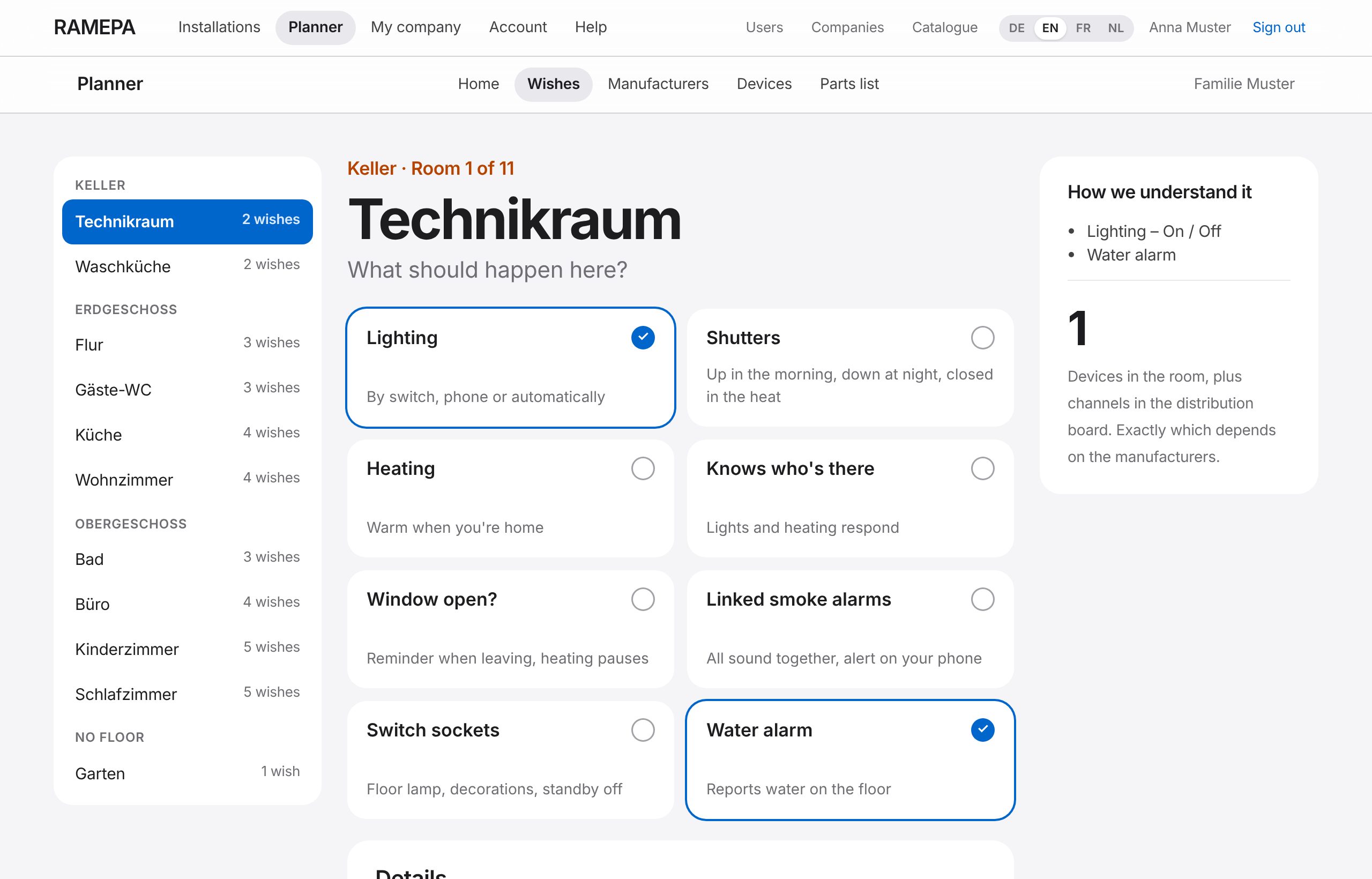Viewport: 1372px width, 879px height.
Task: Open the Büro room
Action: coord(187,604)
